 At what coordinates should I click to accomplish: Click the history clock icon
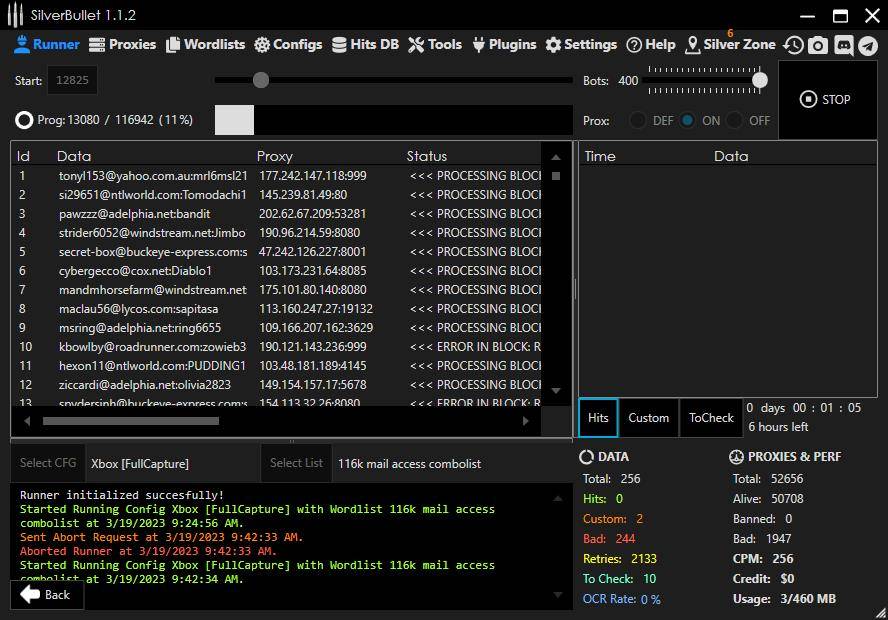(793, 44)
